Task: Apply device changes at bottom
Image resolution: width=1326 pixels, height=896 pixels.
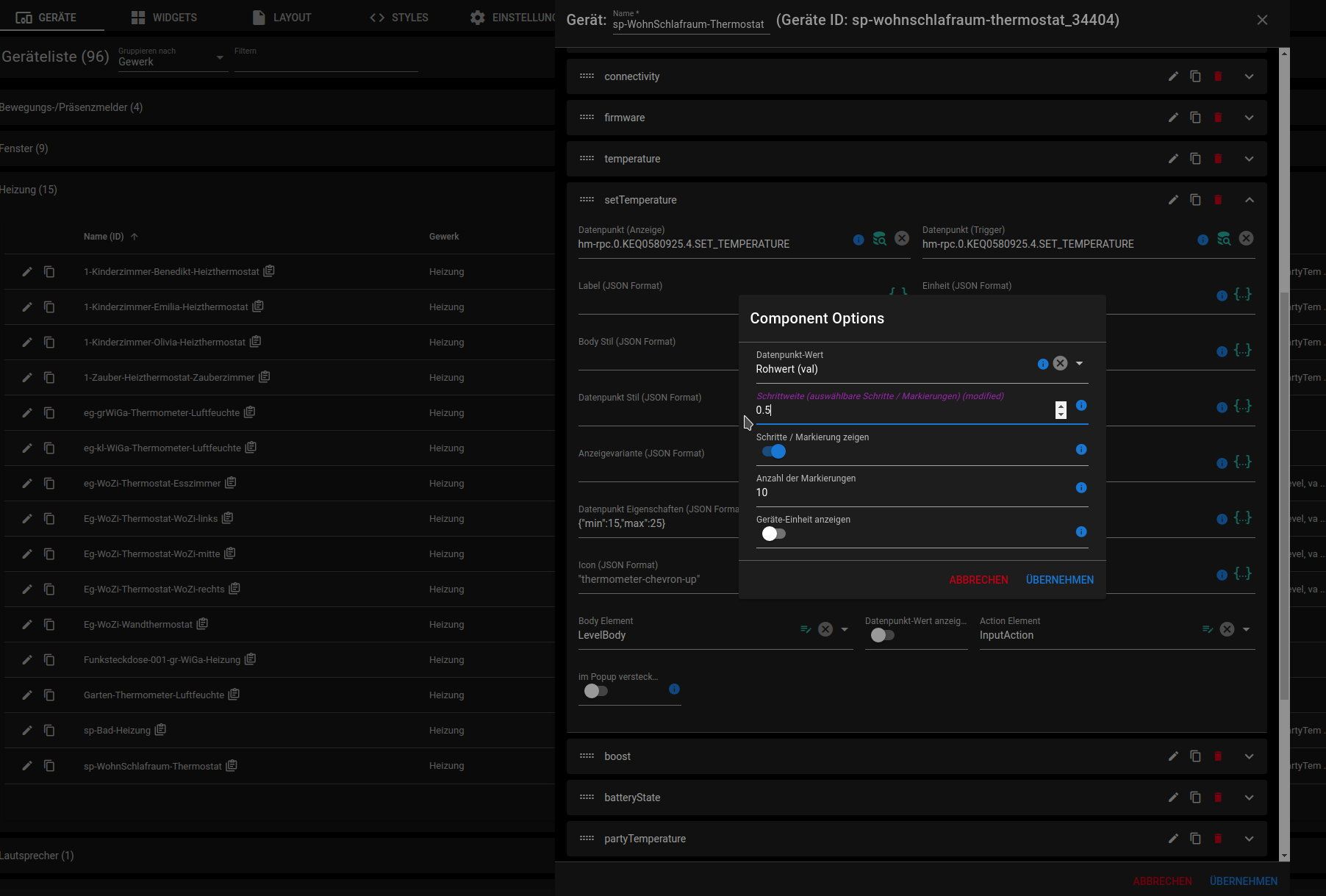Action: pos(1243,881)
